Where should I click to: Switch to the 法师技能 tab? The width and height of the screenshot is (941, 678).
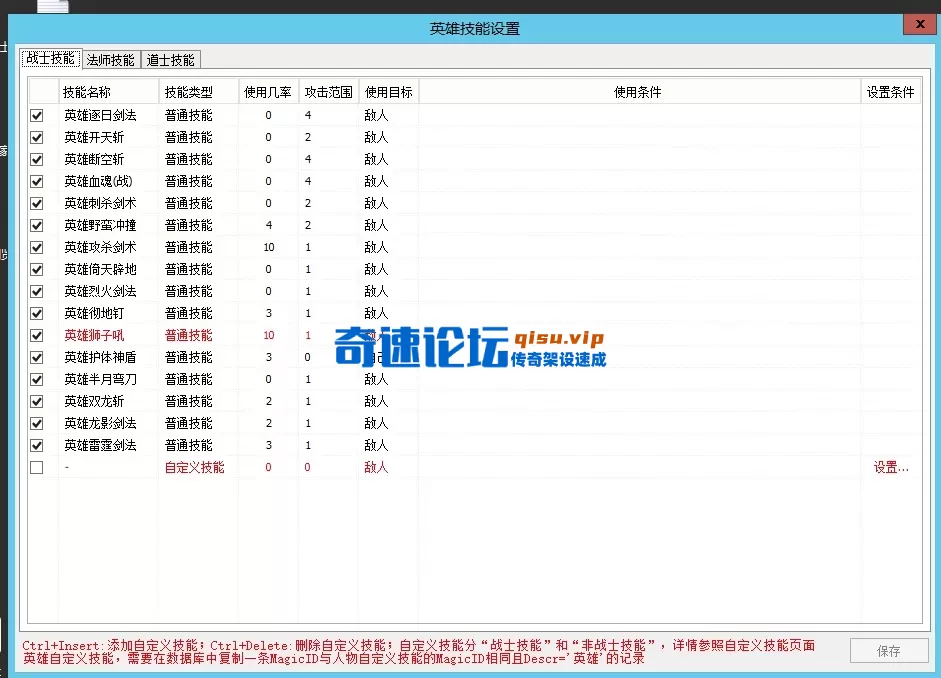click(x=110, y=59)
